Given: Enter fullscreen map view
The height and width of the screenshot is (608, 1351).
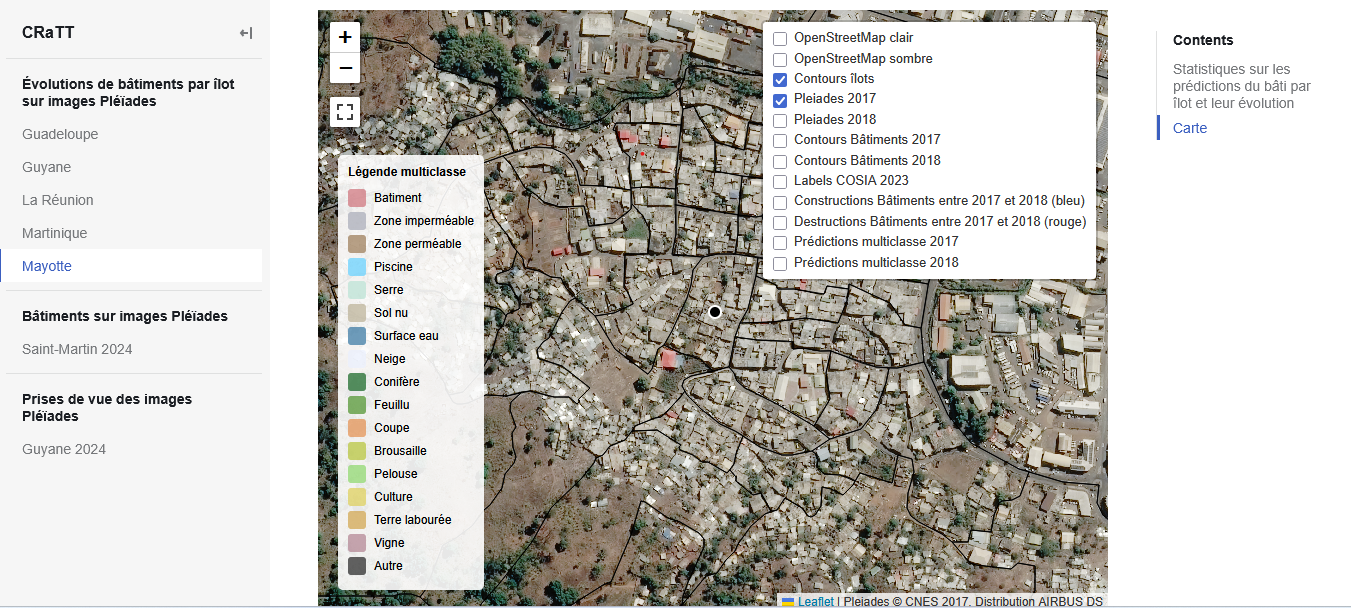Looking at the screenshot, I should click(345, 112).
